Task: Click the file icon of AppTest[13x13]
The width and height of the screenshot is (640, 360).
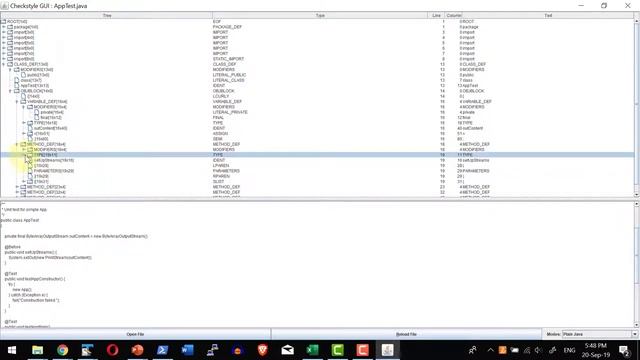Action: 17,85
